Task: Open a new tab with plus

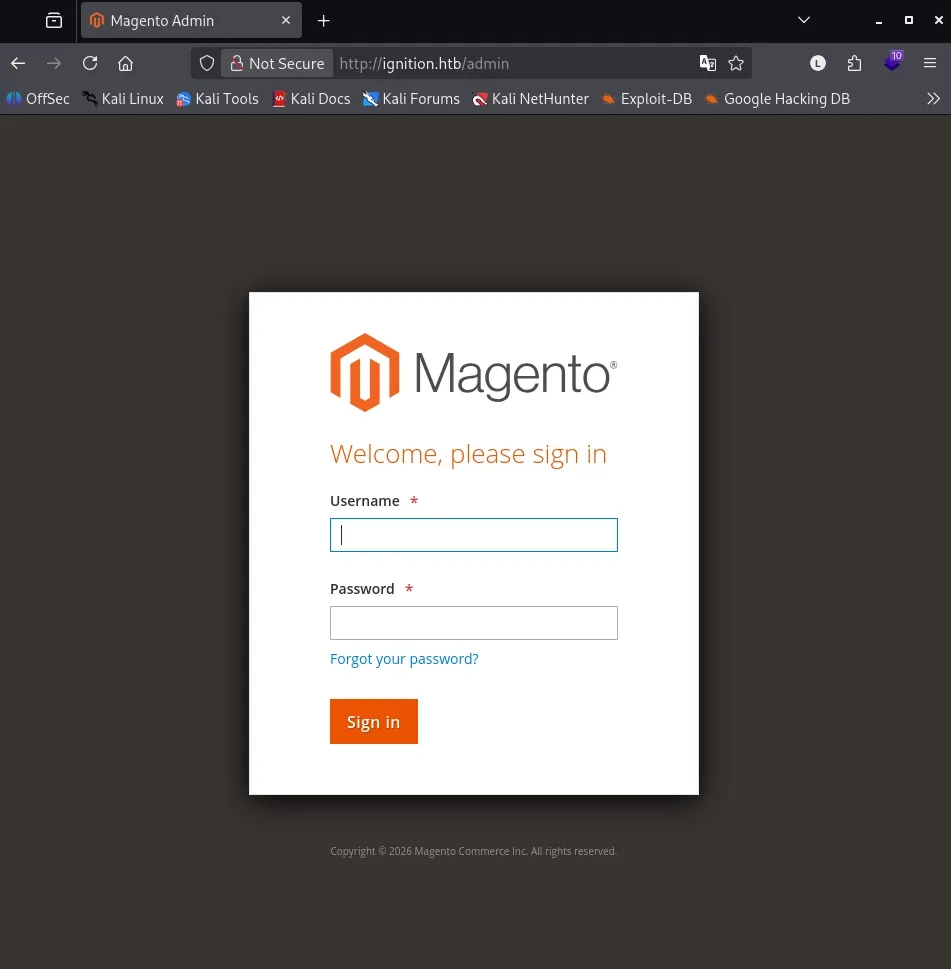Action: point(323,20)
